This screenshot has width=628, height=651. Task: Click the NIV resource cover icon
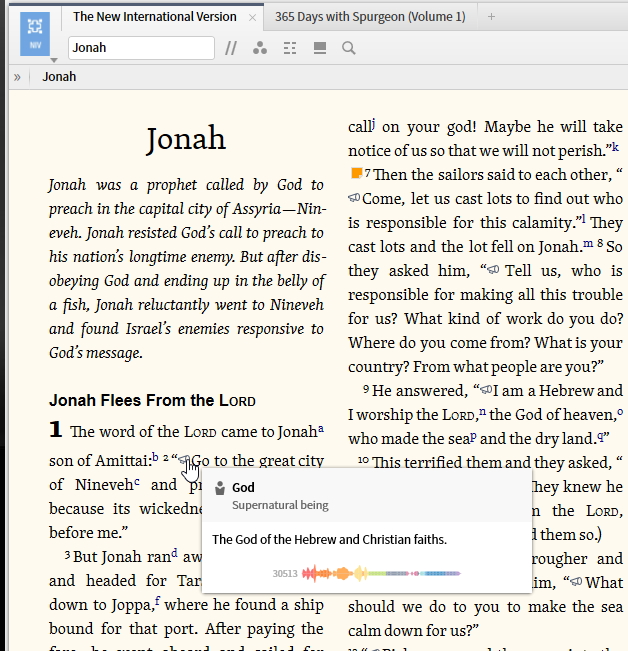click(x=35, y=34)
